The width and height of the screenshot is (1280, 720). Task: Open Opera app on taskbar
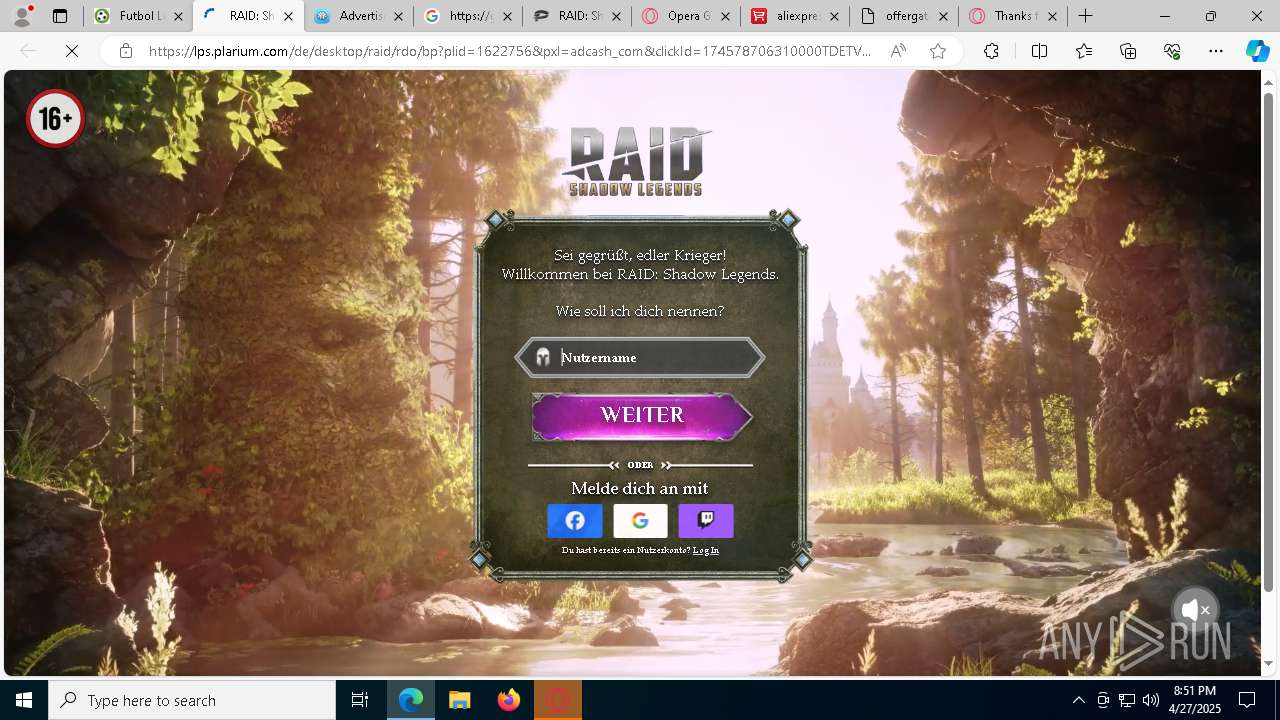click(x=558, y=700)
